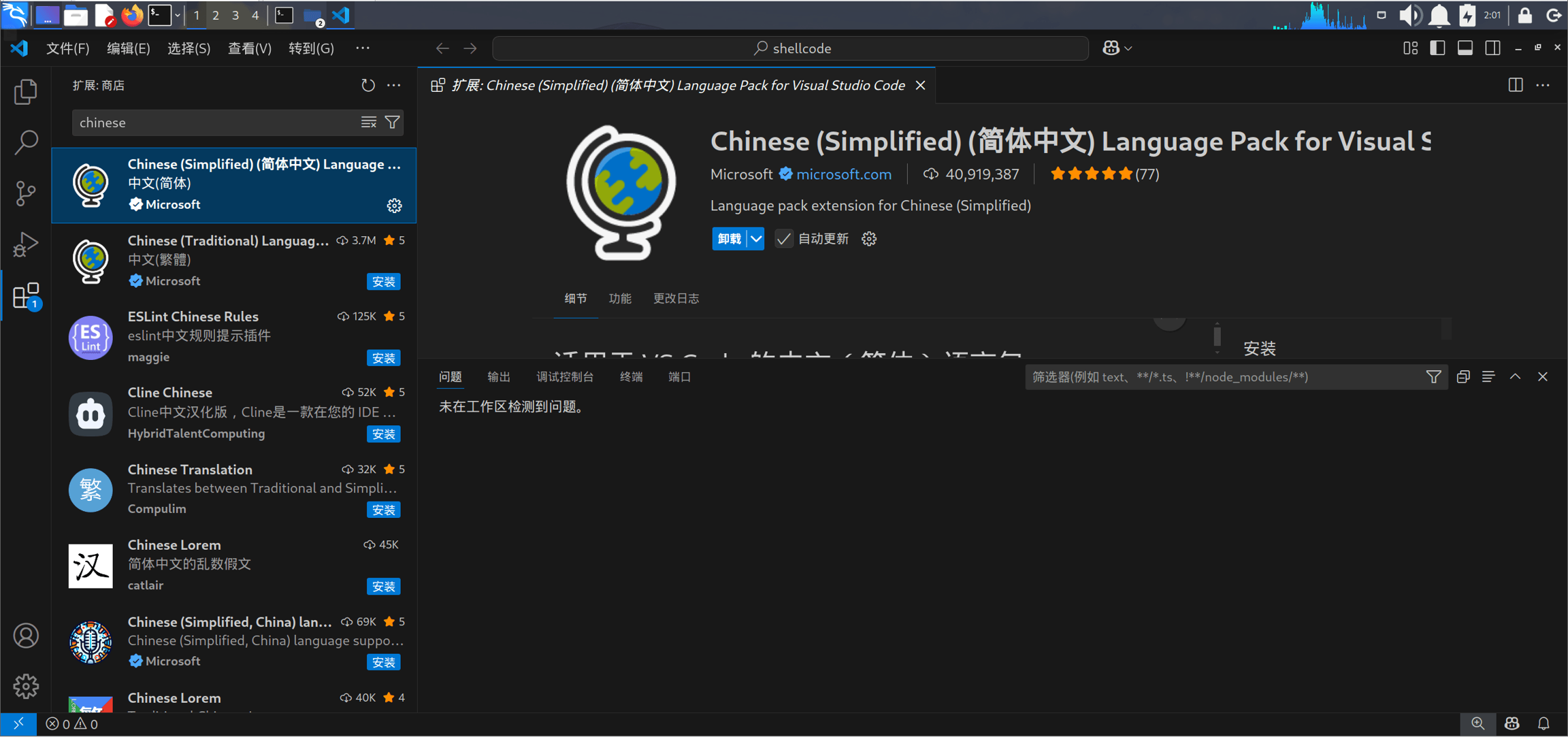
Task: Toggle the primary side bar layout button
Action: (x=1437, y=48)
